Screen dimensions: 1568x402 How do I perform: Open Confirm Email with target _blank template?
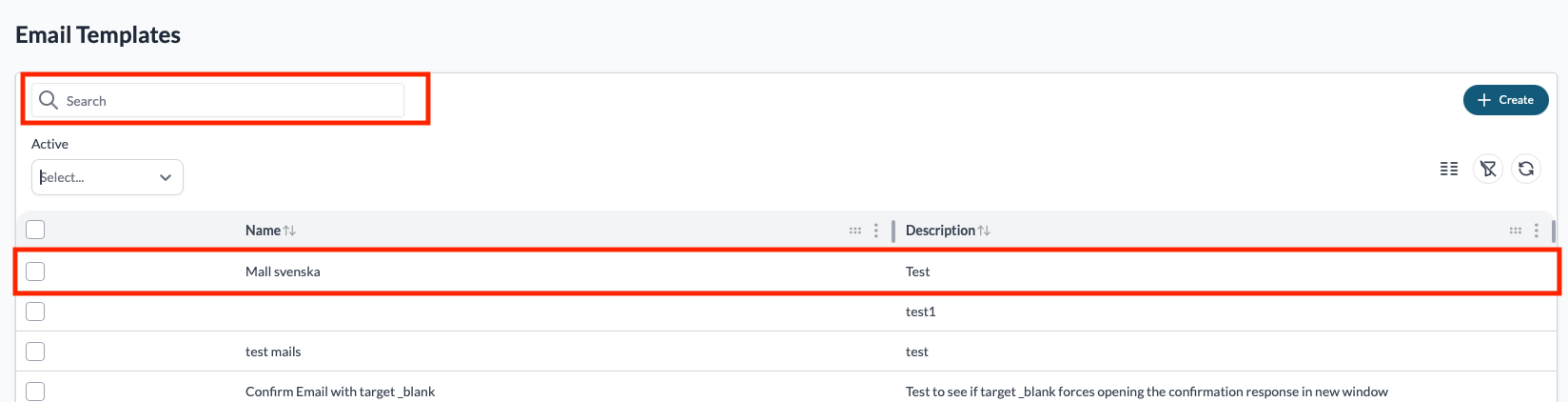340,392
